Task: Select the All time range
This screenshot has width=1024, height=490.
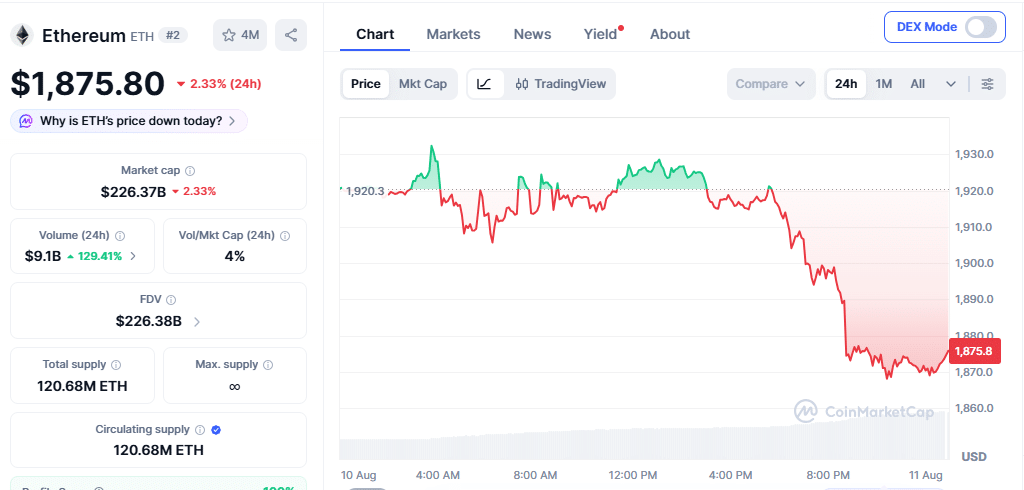Action: tap(918, 84)
